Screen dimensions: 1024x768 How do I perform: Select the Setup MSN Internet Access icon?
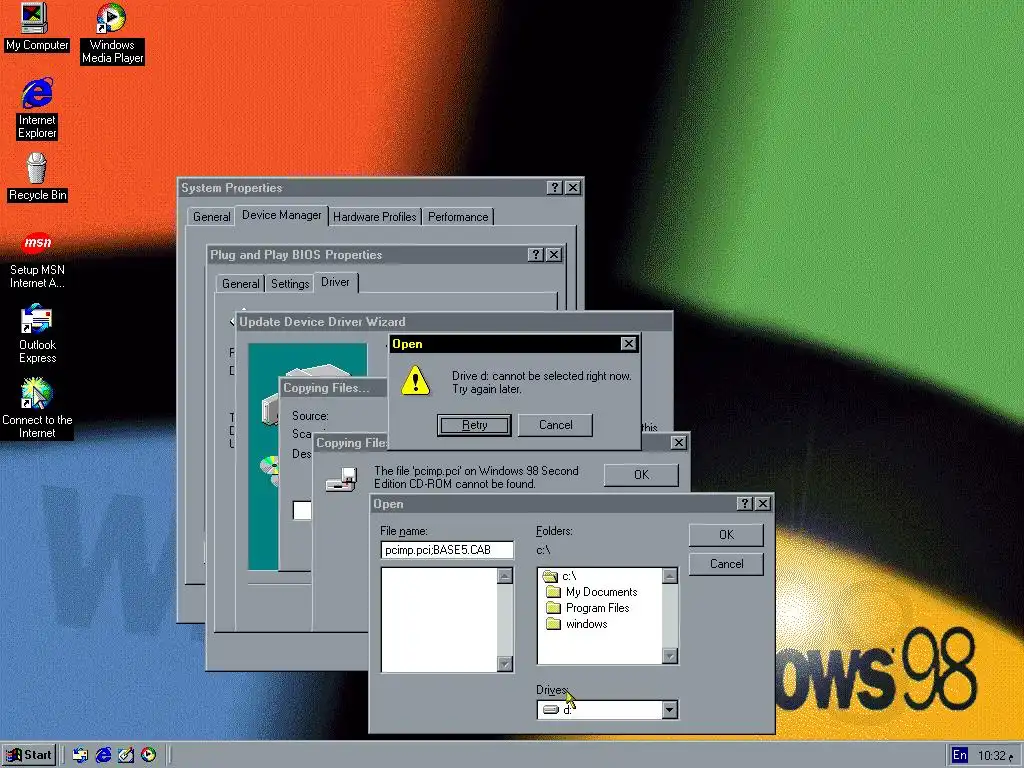(x=37, y=259)
